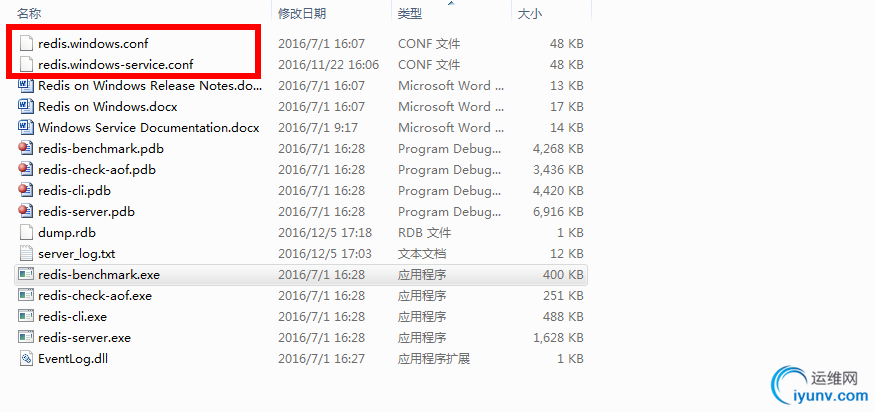This screenshot has height=412, width=874.
Task: Sort by the 类型 column header
Action: click(410, 13)
